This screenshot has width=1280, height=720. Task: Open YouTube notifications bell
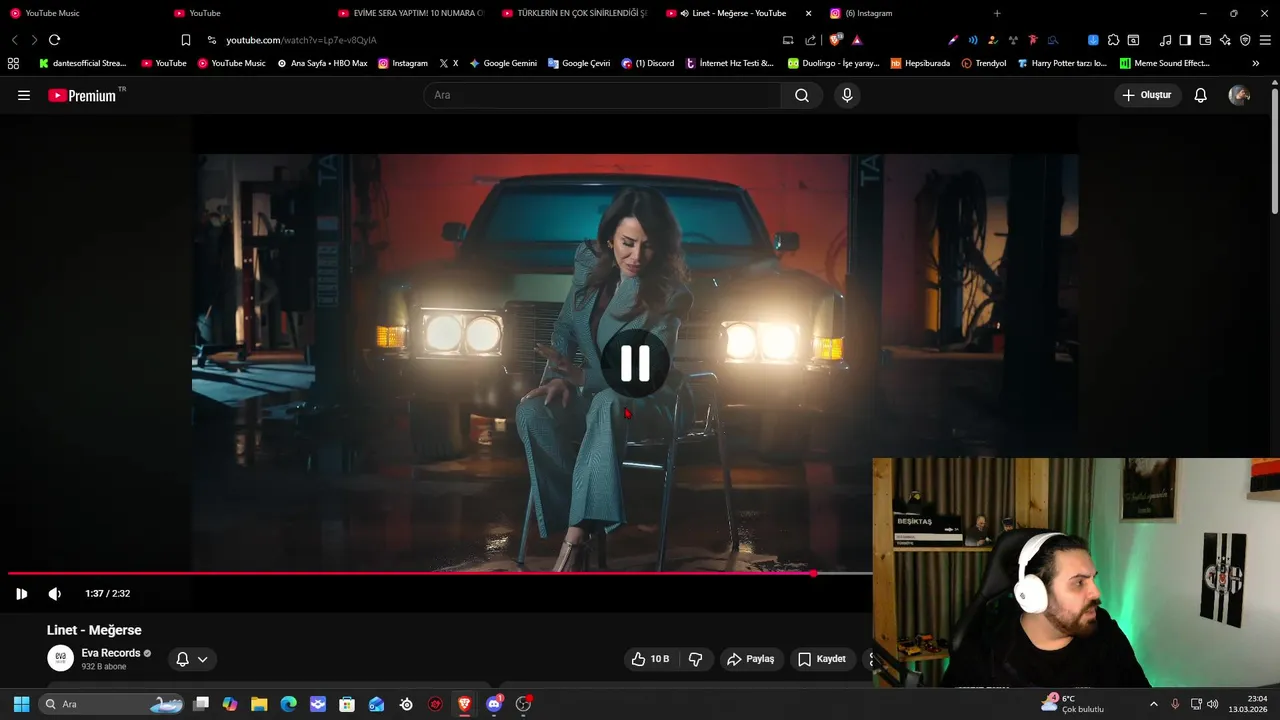tap(1201, 95)
